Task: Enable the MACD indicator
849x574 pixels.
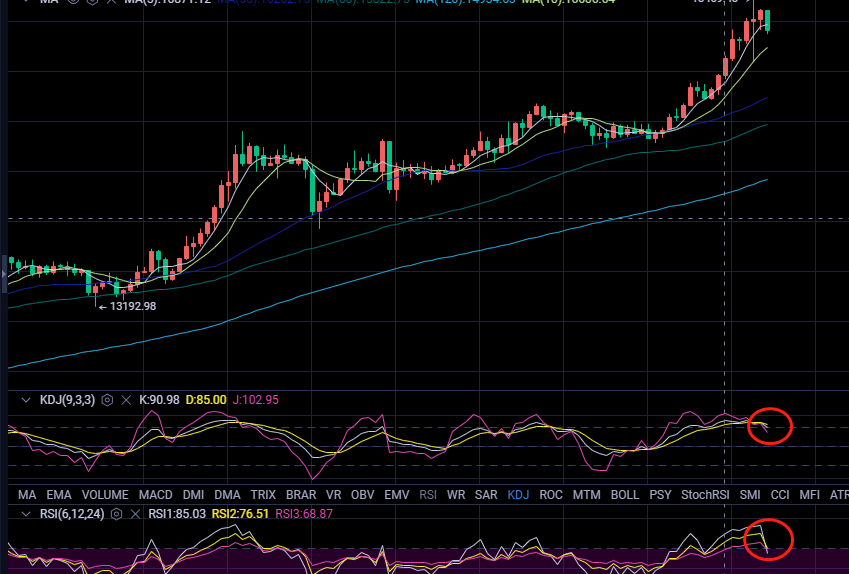Action: pos(155,494)
